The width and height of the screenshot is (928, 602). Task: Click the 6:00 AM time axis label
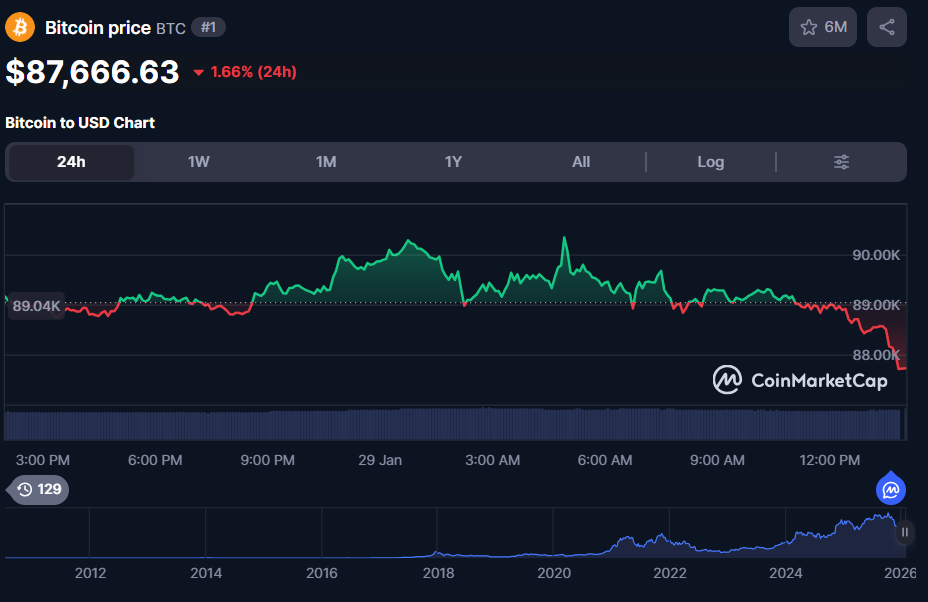pyautogui.click(x=605, y=460)
